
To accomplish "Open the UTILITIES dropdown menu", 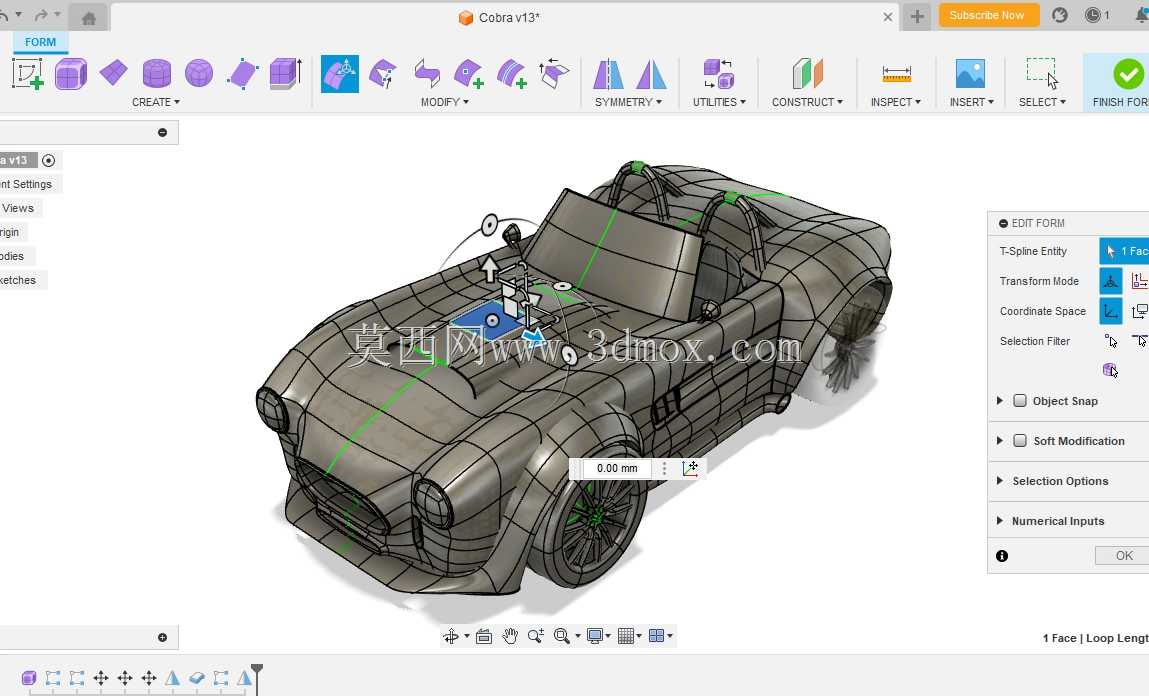I will point(719,102).
